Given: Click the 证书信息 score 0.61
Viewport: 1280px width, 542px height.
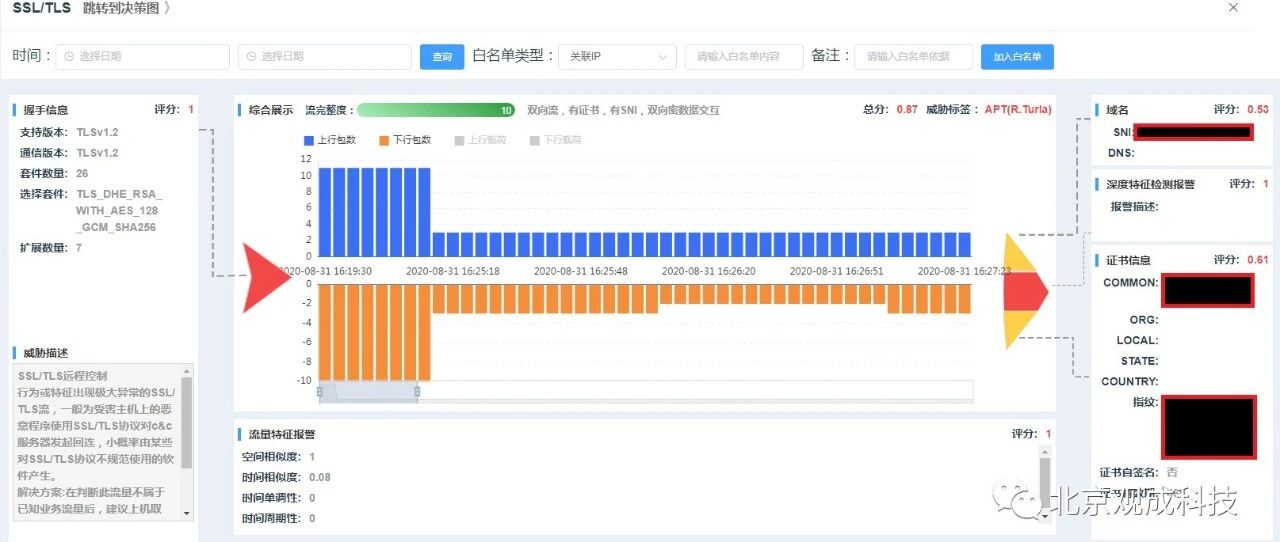Looking at the screenshot, I should click(1259, 259).
